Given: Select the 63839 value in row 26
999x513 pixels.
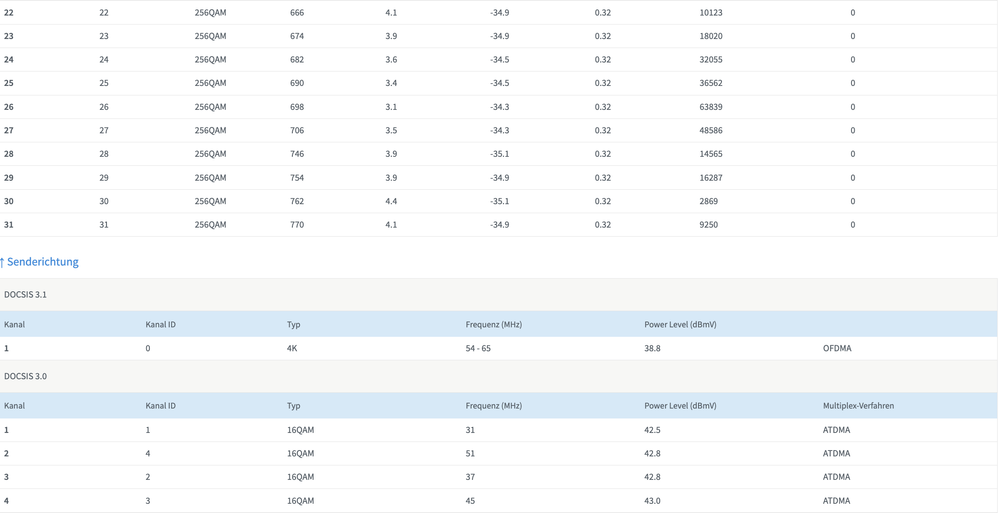Looking at the screenshot, I should (710, 107).
